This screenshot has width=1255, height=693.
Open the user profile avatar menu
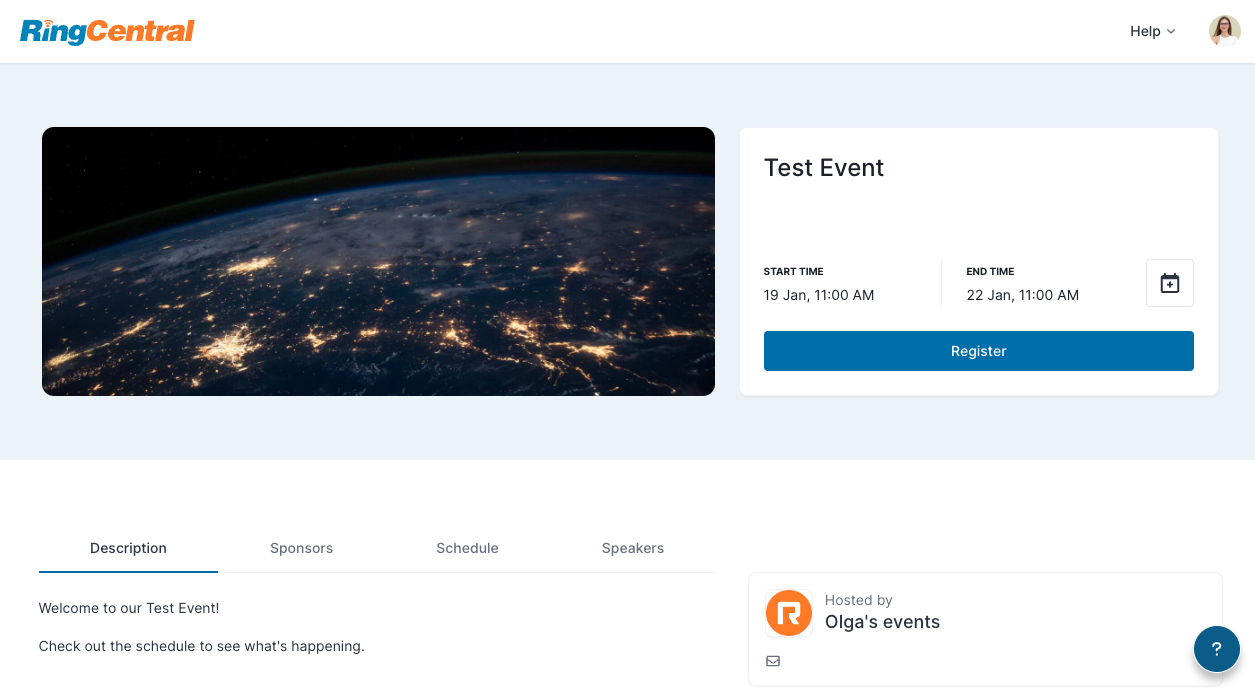1224,31
